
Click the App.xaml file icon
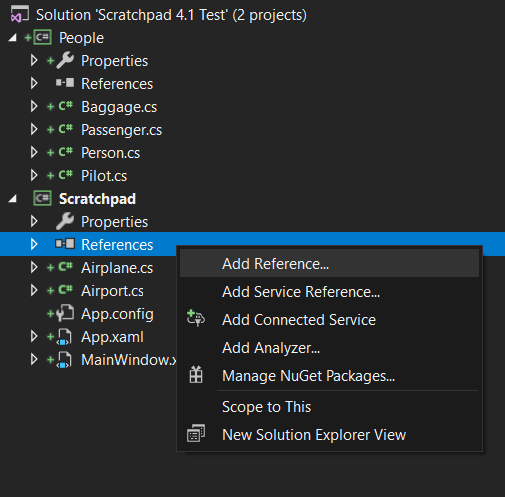pos(64,337)
